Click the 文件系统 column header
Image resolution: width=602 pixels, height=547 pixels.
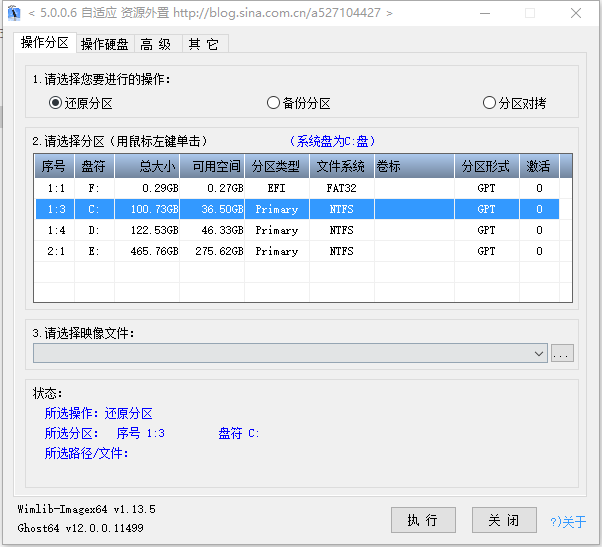[342, 166]
